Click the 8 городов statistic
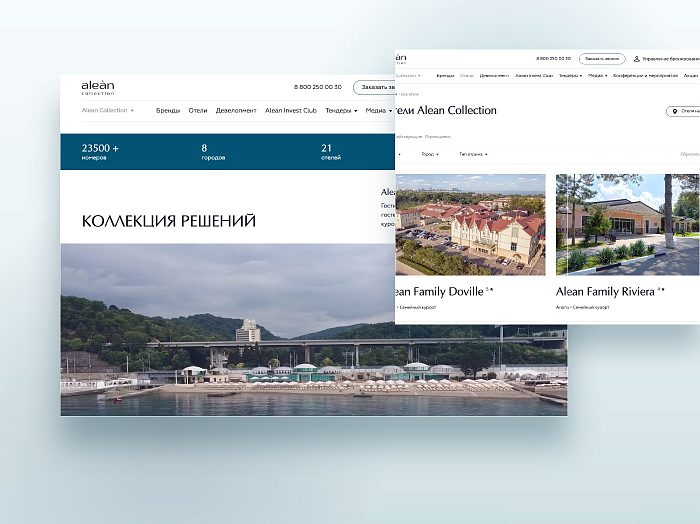This screenshot has width=700, height=524. (x=213, y=152)
